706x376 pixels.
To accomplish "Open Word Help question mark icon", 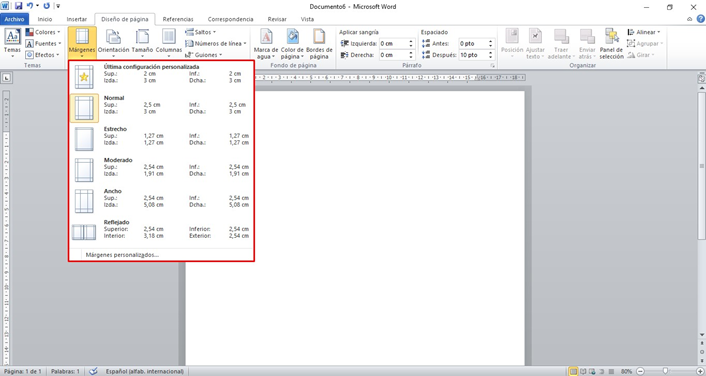I will 701,19.
